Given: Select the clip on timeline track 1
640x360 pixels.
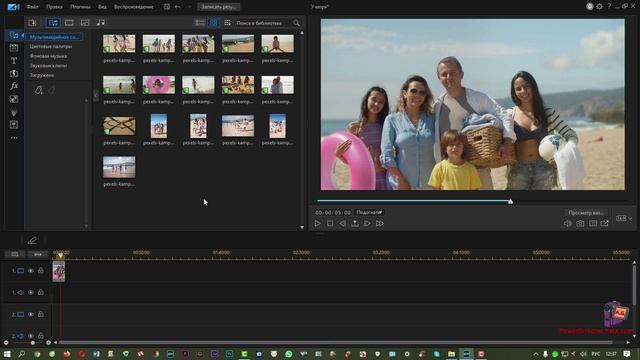Looking at the screenshot, I should (58, 271).
